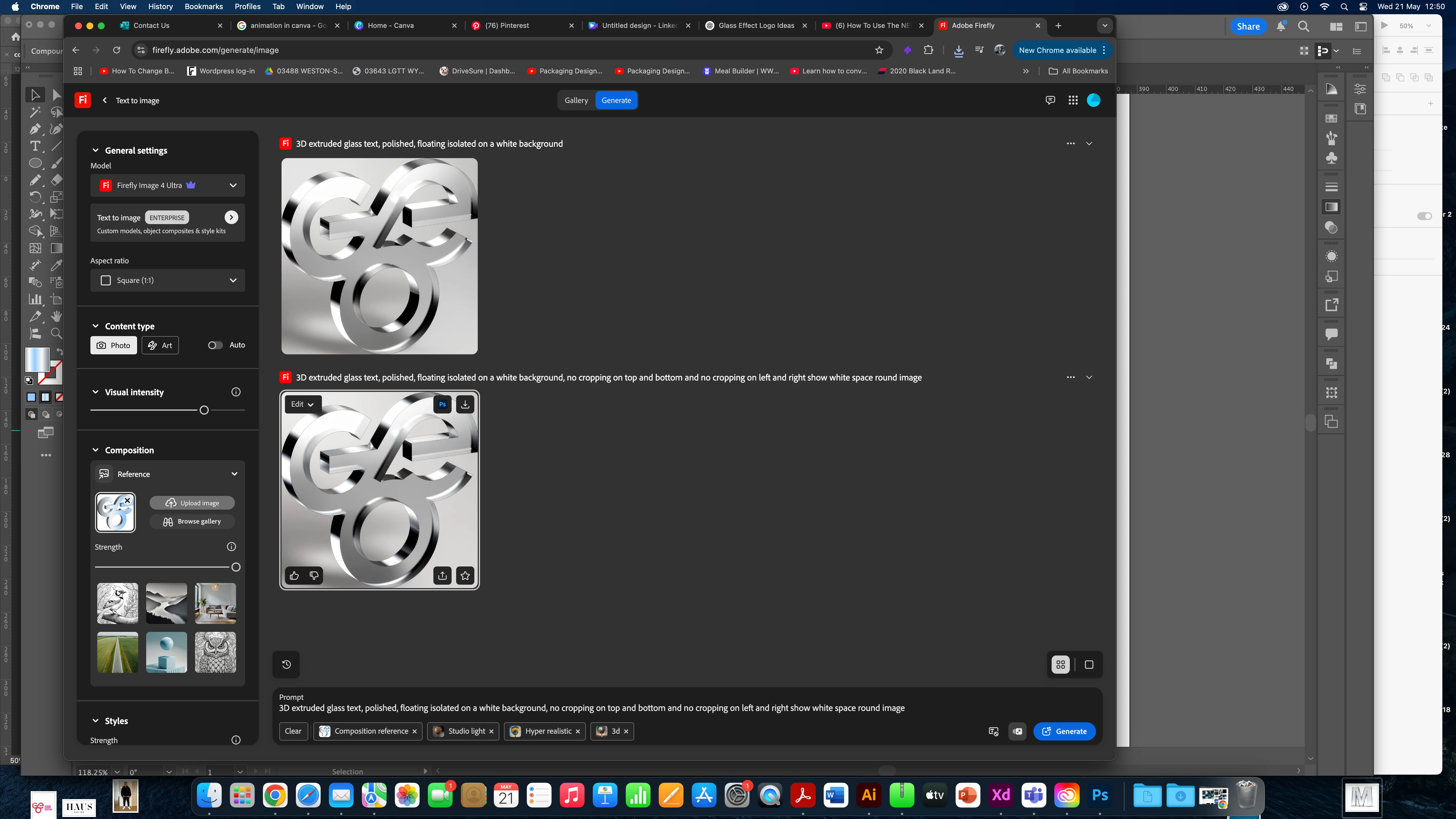Save image to favorites with star icon
Screen dimensions: 1456x819
pos(465,575)
